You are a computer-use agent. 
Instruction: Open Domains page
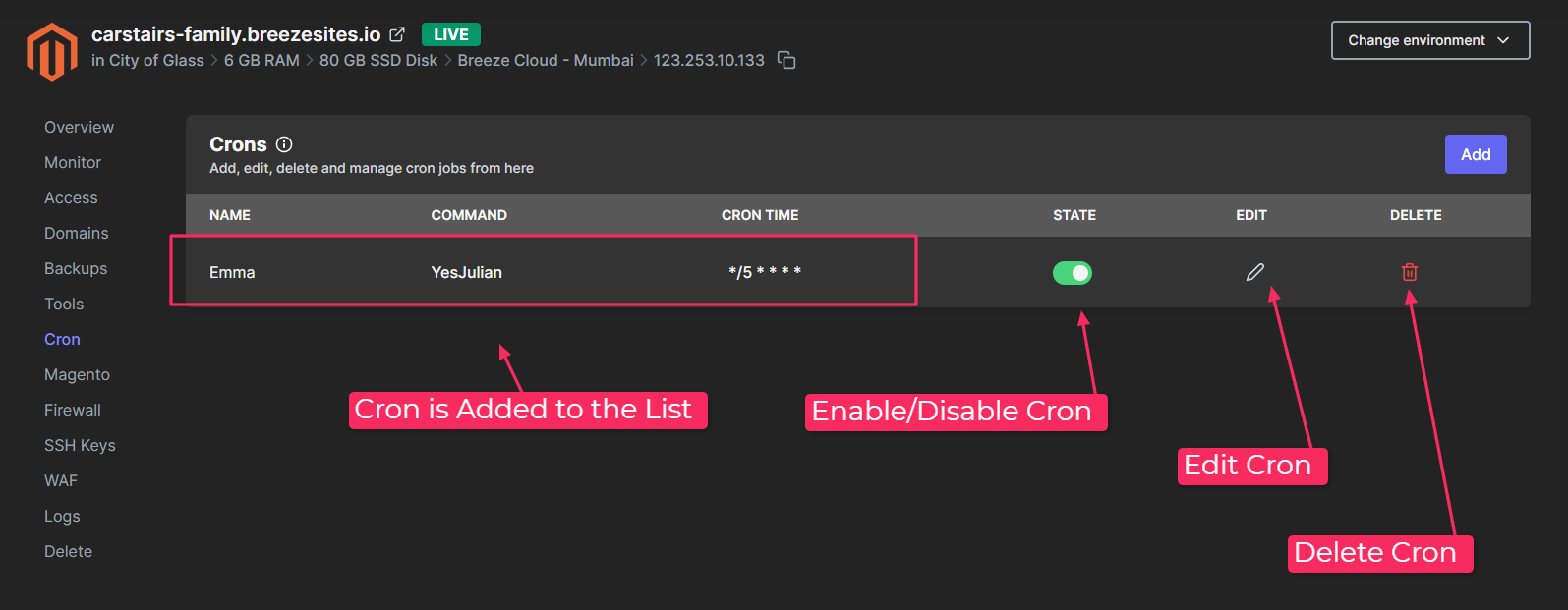click(x=77, y=233)
